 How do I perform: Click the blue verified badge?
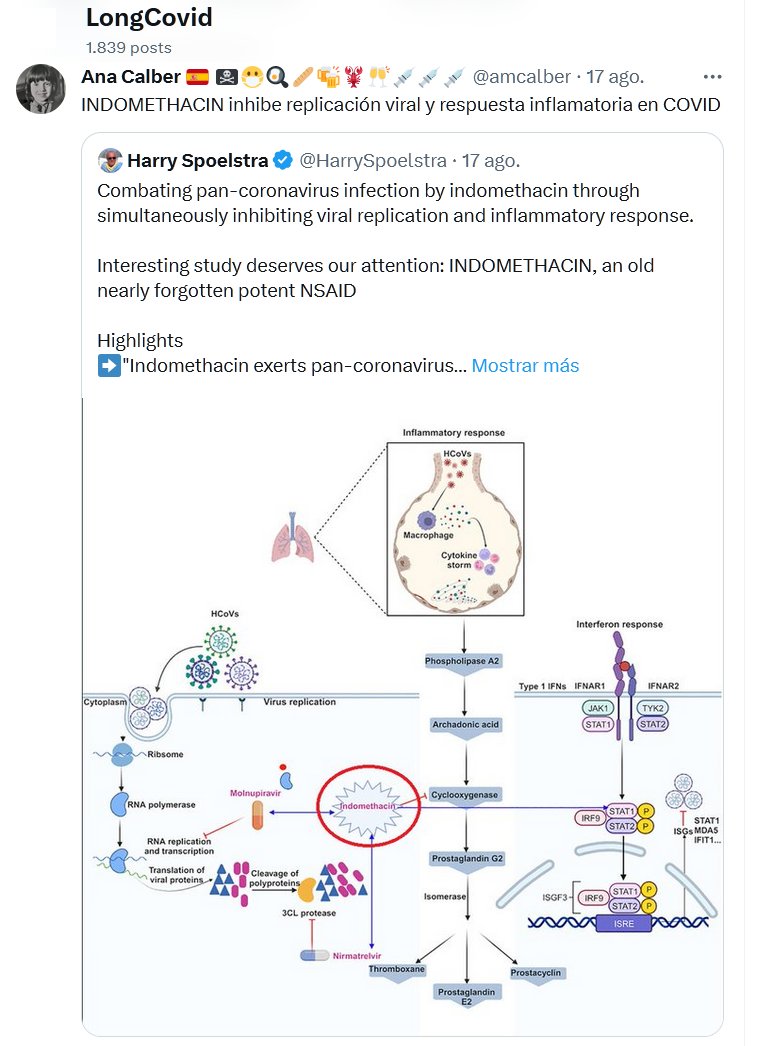pos(284,160)
